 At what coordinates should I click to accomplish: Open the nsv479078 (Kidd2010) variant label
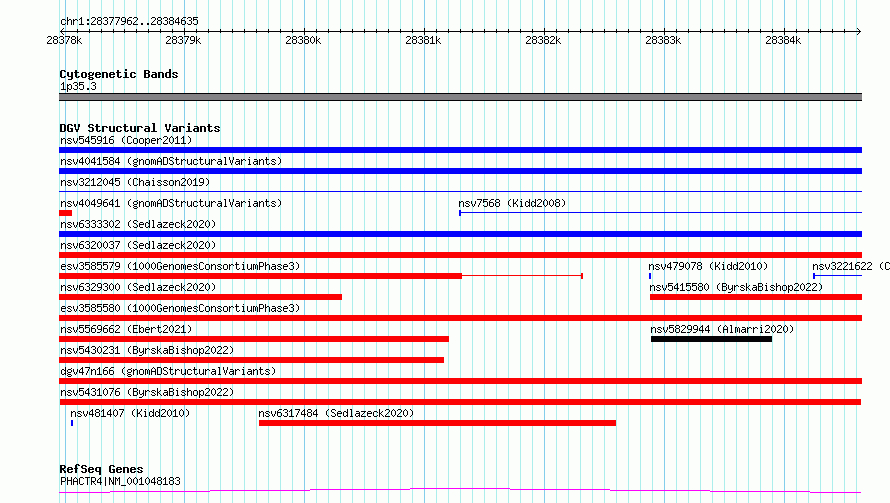tap(708, 266)
